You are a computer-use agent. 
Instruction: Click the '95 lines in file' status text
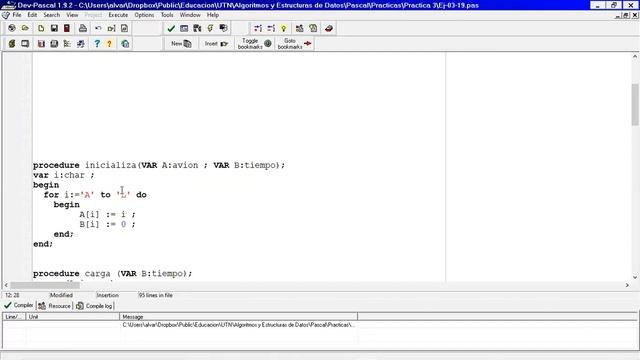[155, 295]
